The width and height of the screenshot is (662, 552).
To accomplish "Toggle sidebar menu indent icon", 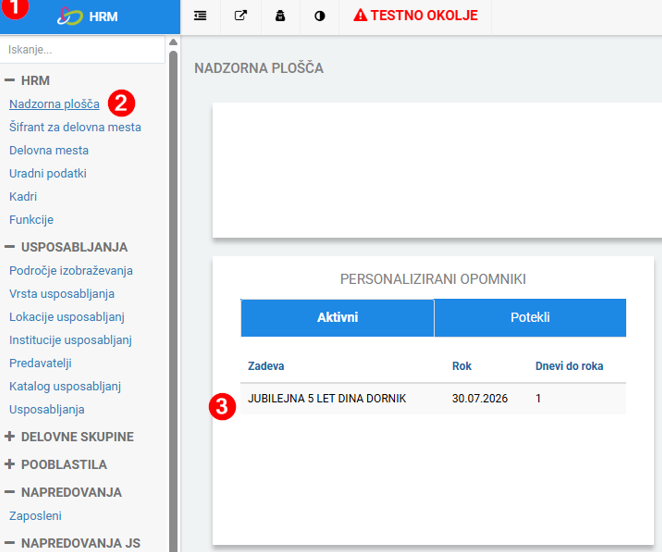I will [x=200, y=16].
